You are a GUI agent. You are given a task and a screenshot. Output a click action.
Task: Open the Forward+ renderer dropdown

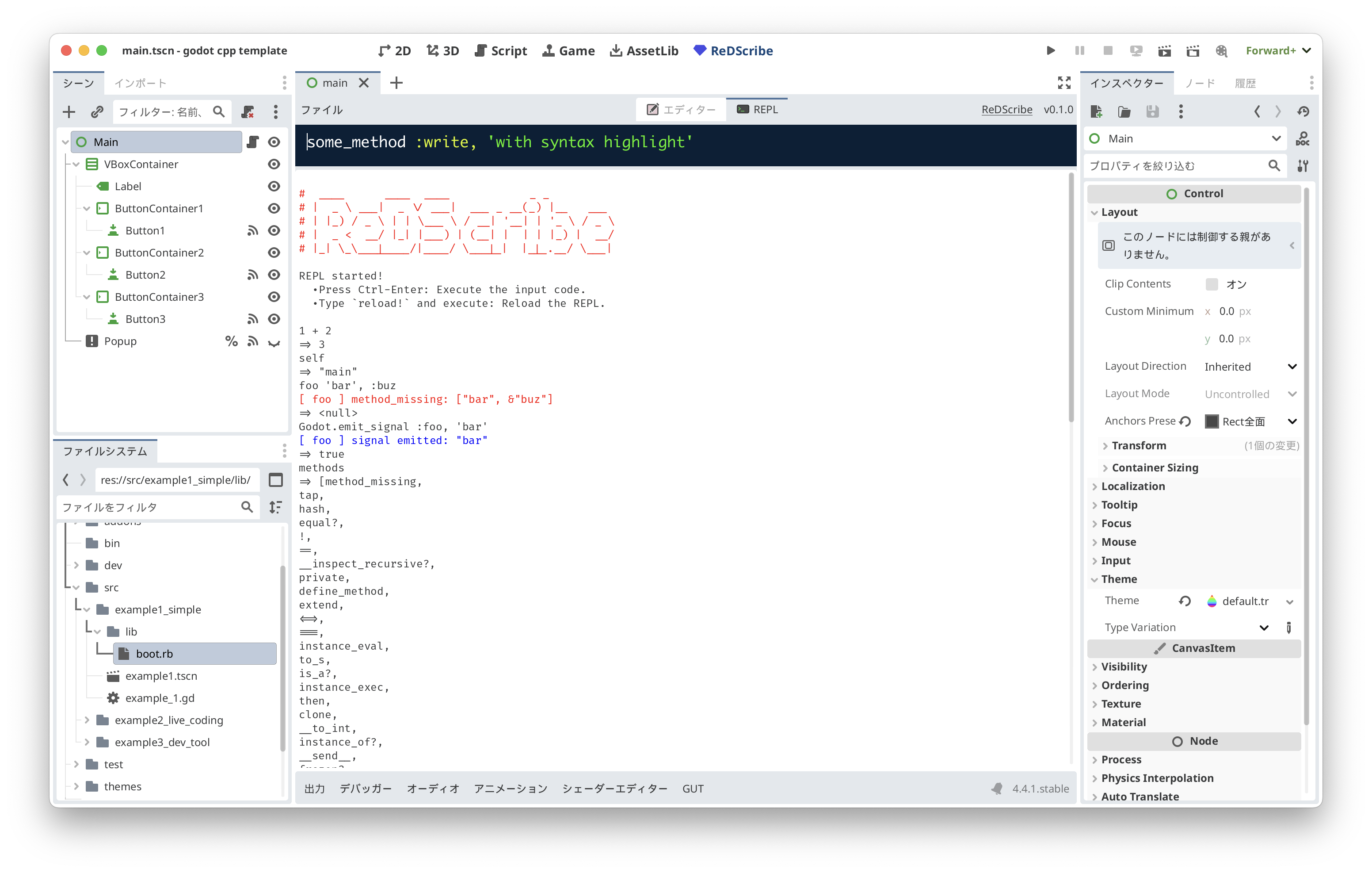pos(1278,51)
